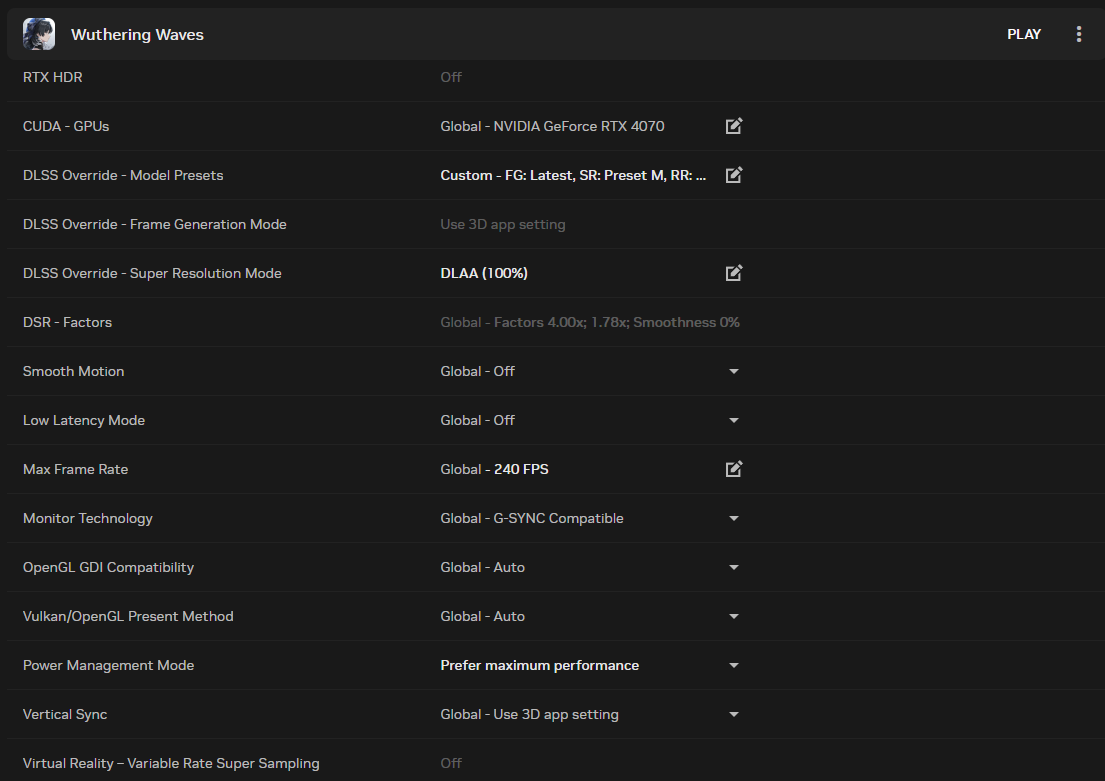Click DLSS Override - Frame Generation Mode label

tap(154, 224)
